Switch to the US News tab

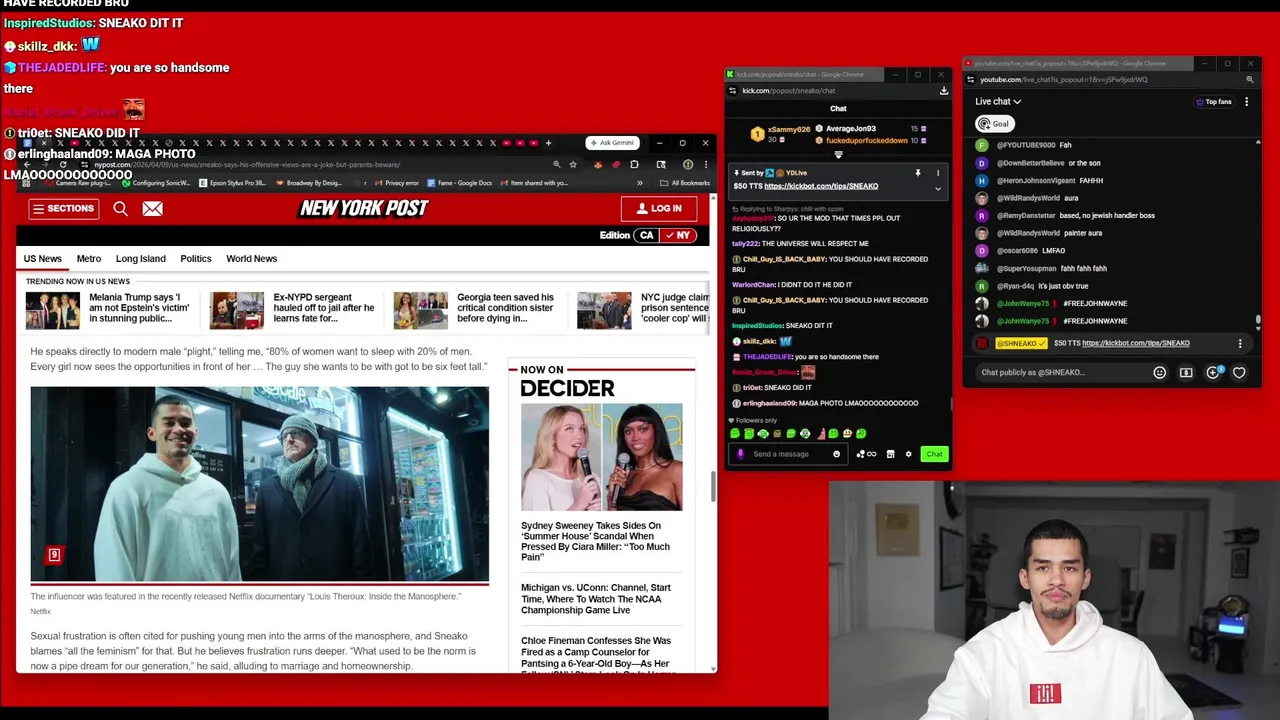click(x=42, y=259)
